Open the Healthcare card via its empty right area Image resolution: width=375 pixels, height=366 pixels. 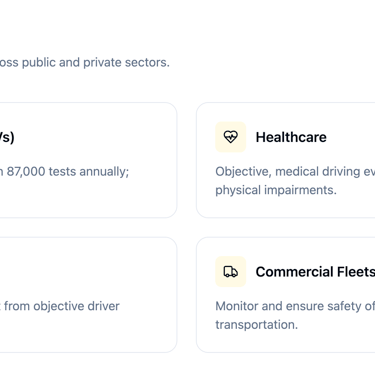click(352, 137)
